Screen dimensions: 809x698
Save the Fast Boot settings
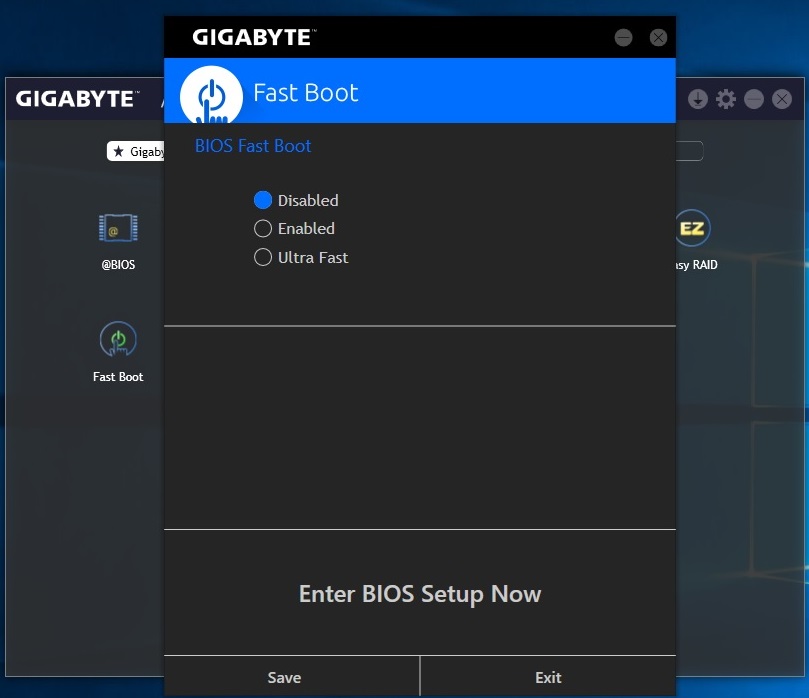pyautogui.click(x=292, y=677)
